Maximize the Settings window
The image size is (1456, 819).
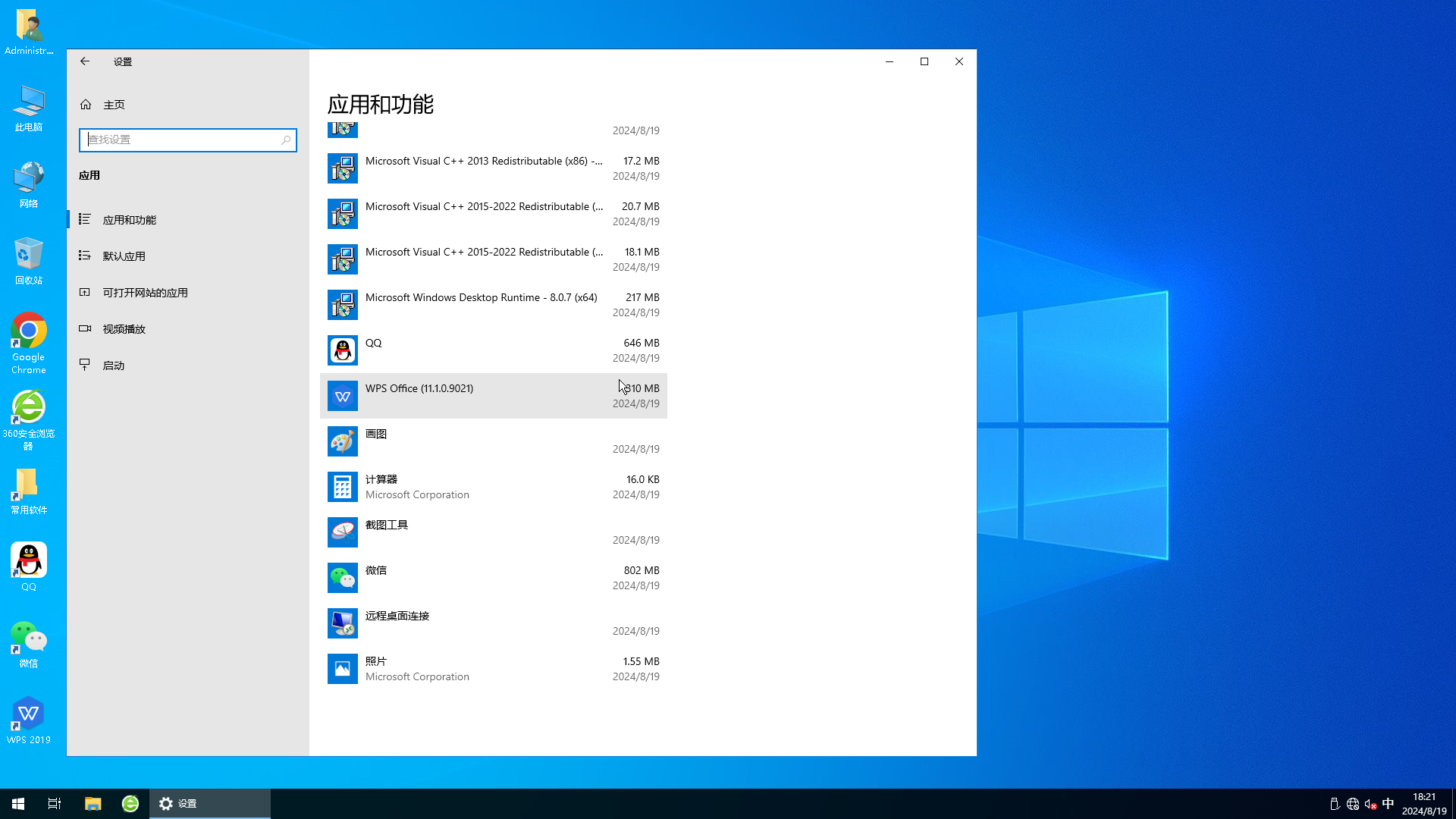(924, 61)
